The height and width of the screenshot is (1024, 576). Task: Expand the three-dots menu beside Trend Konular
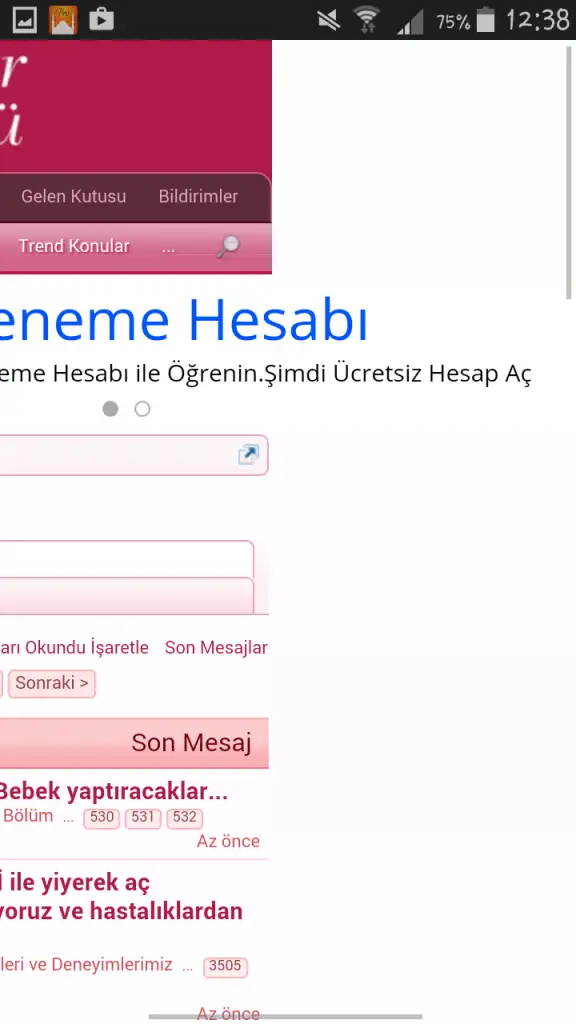point(168,248)
